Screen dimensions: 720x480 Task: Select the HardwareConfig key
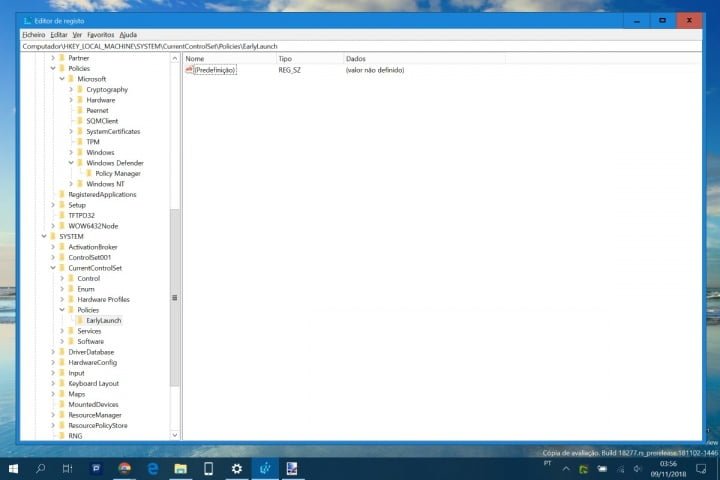click(92, 362)
